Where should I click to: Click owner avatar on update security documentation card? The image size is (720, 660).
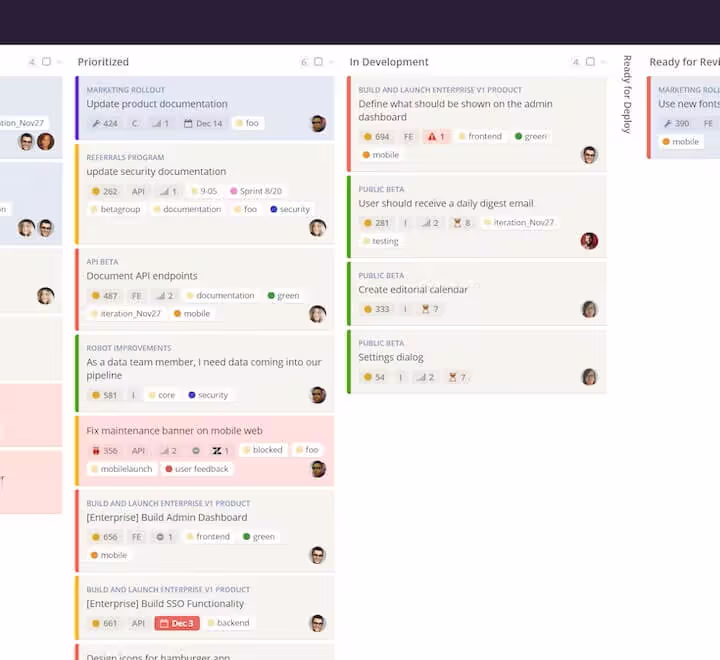coord(318,228)
